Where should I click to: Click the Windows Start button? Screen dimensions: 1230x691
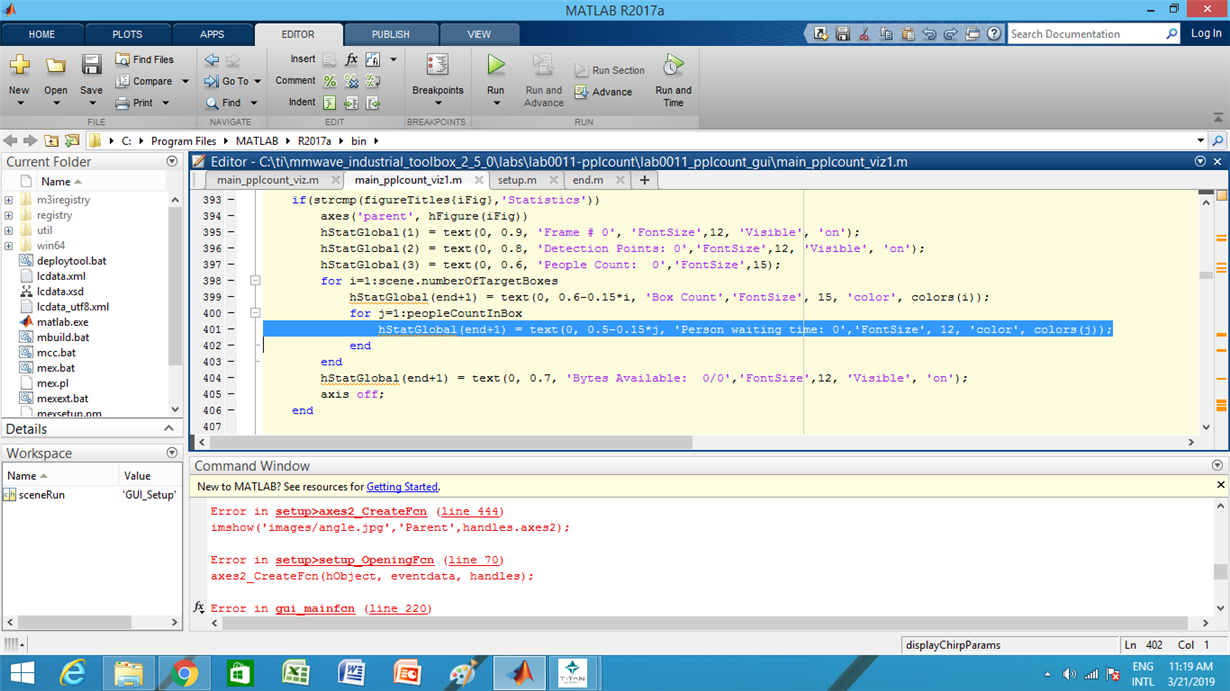click(22, 674)
